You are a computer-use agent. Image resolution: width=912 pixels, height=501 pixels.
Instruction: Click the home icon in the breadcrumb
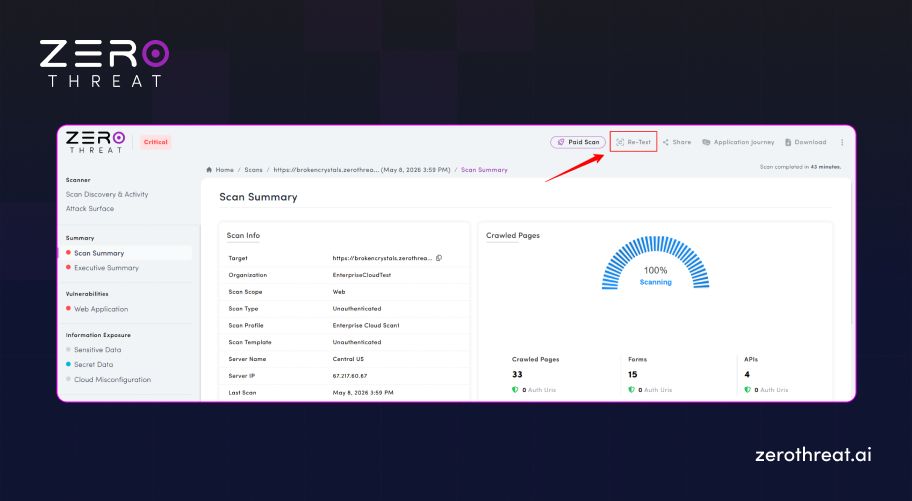coord(209,170)
